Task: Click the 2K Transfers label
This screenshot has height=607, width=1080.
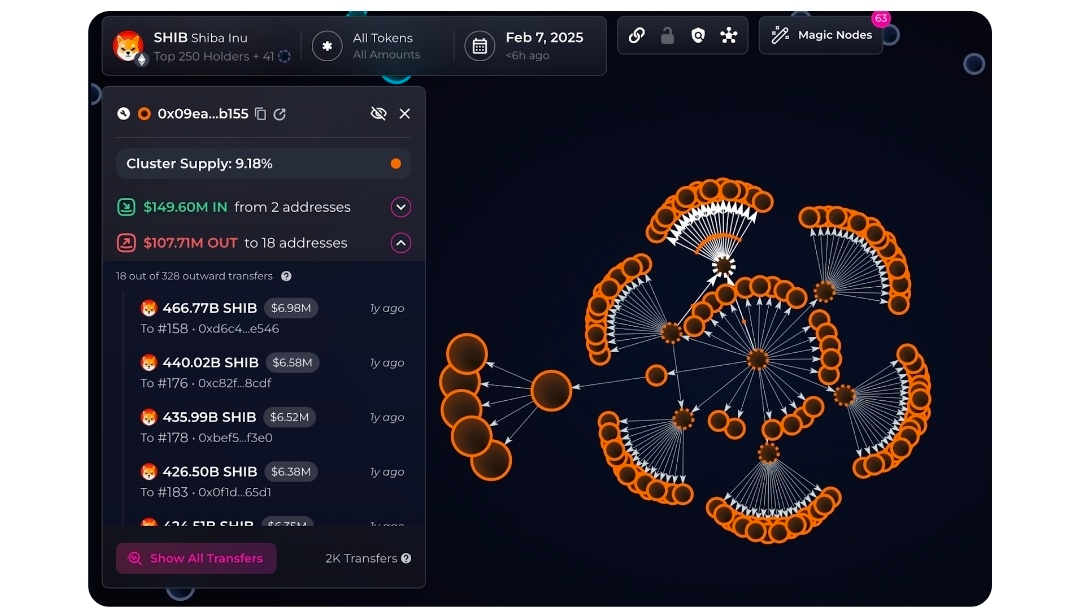Action: (x=361, y=558)
